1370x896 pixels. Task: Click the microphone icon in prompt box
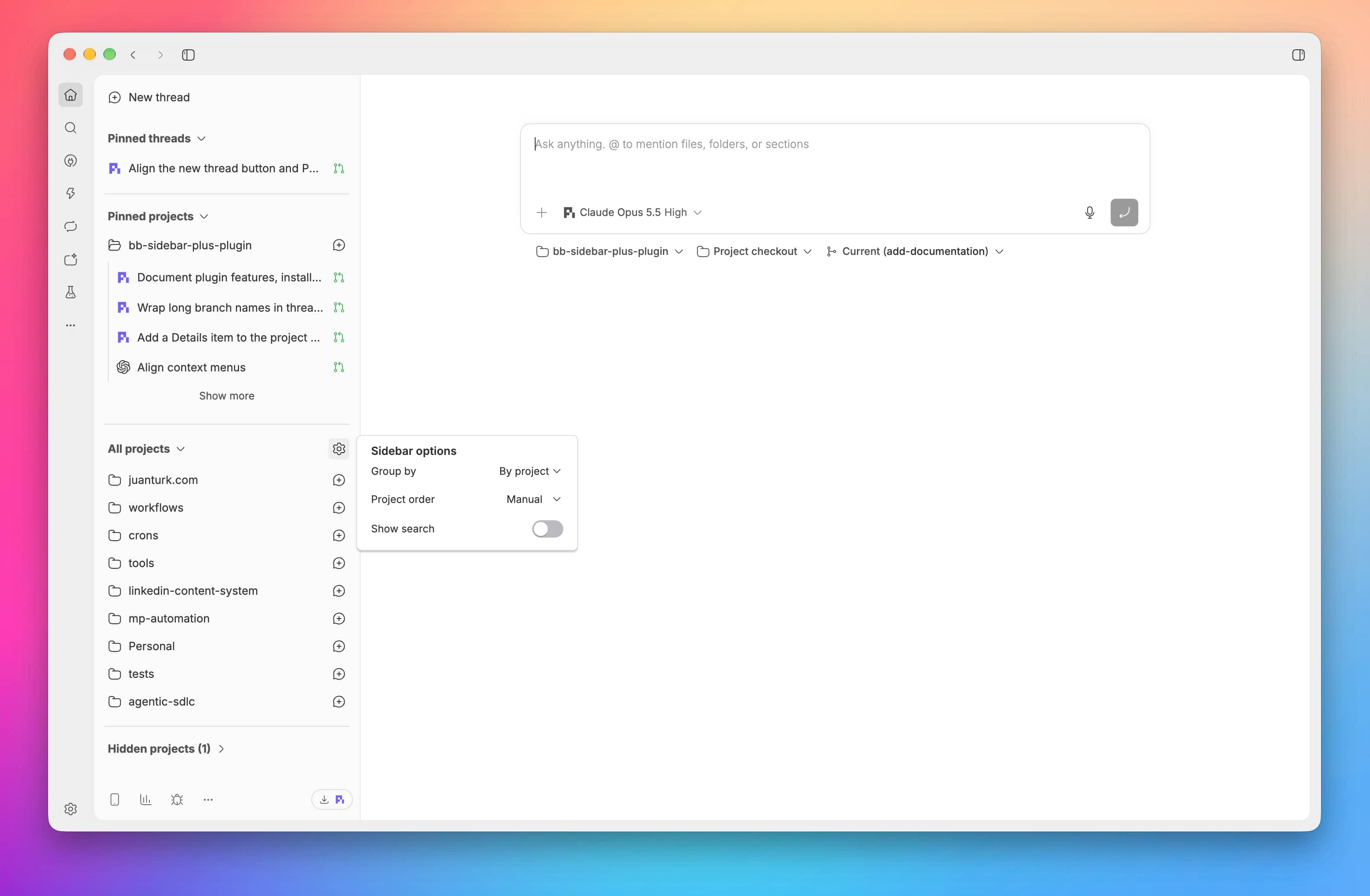[x=1089, y=213]
